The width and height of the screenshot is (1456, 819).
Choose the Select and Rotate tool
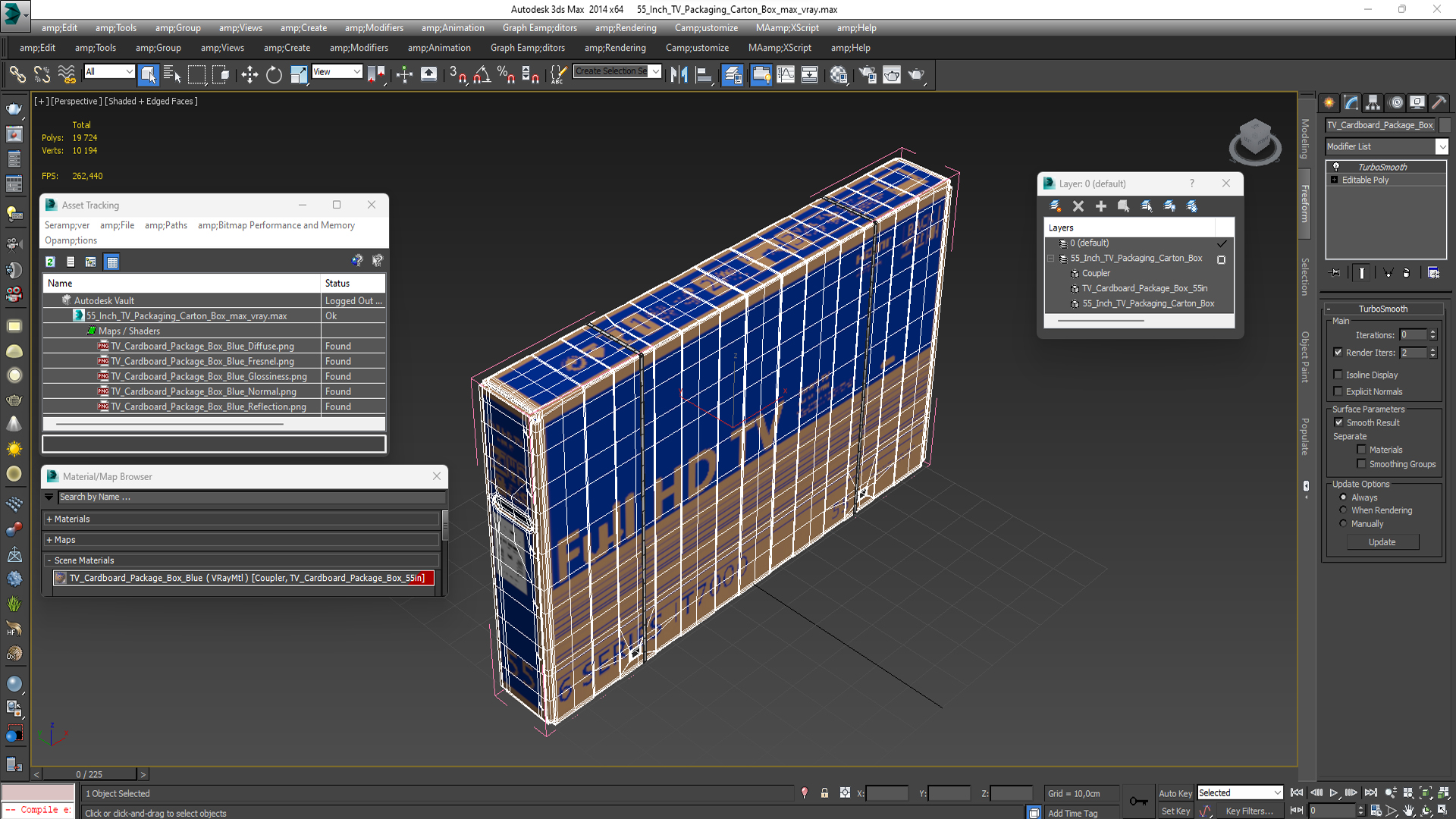[274, 74]
